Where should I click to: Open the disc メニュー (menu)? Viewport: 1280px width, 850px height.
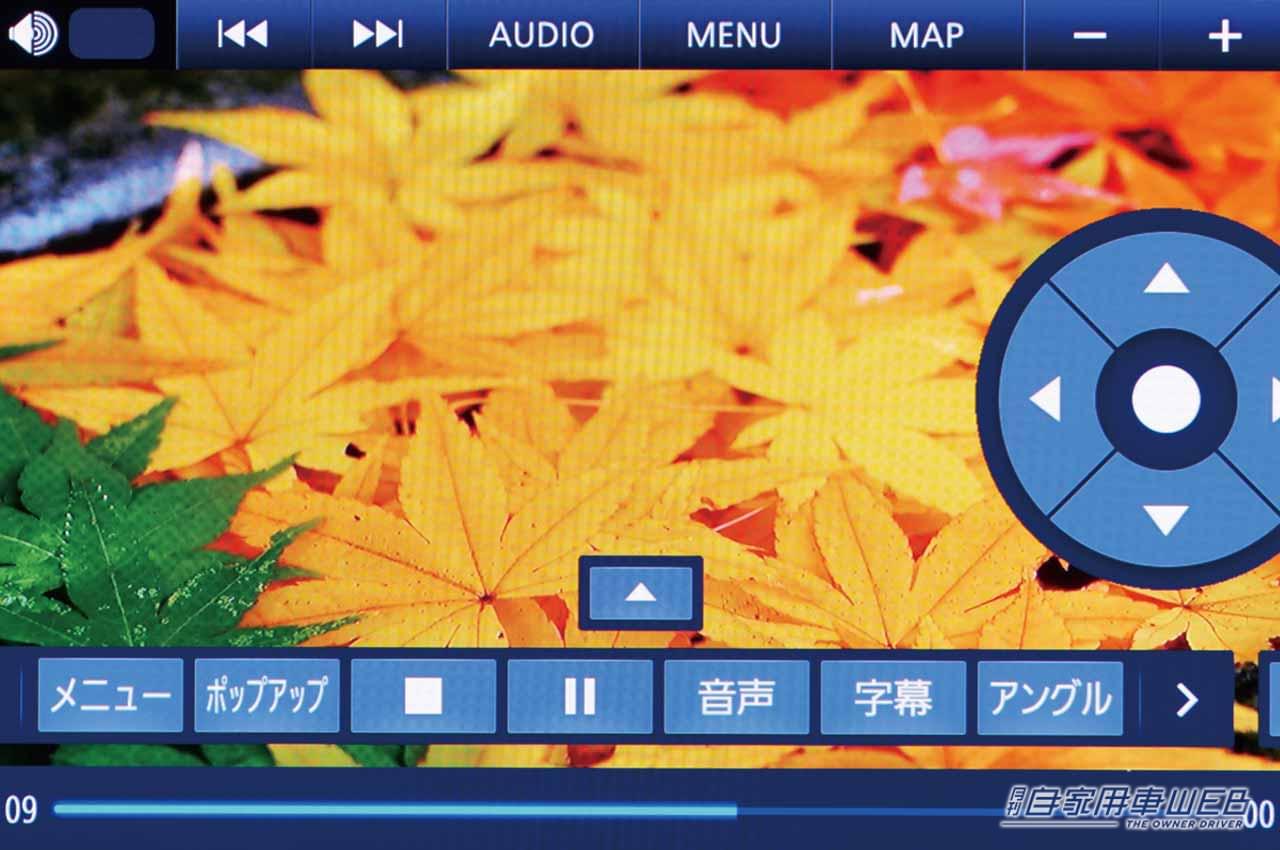110,696
